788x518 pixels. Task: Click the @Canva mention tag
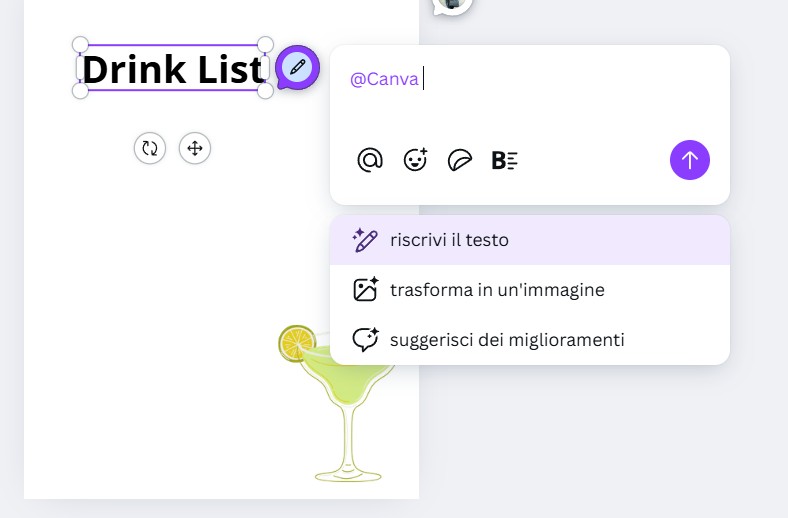384,79
